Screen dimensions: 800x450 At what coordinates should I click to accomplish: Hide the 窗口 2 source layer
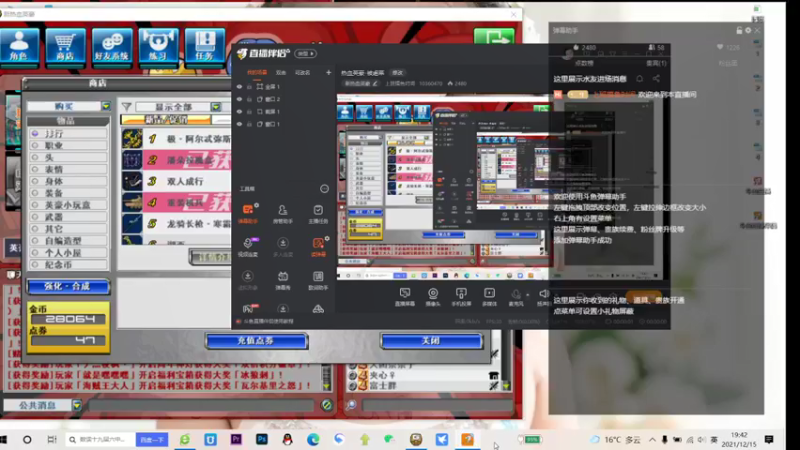pyautogui.click(x=239, y=99)
